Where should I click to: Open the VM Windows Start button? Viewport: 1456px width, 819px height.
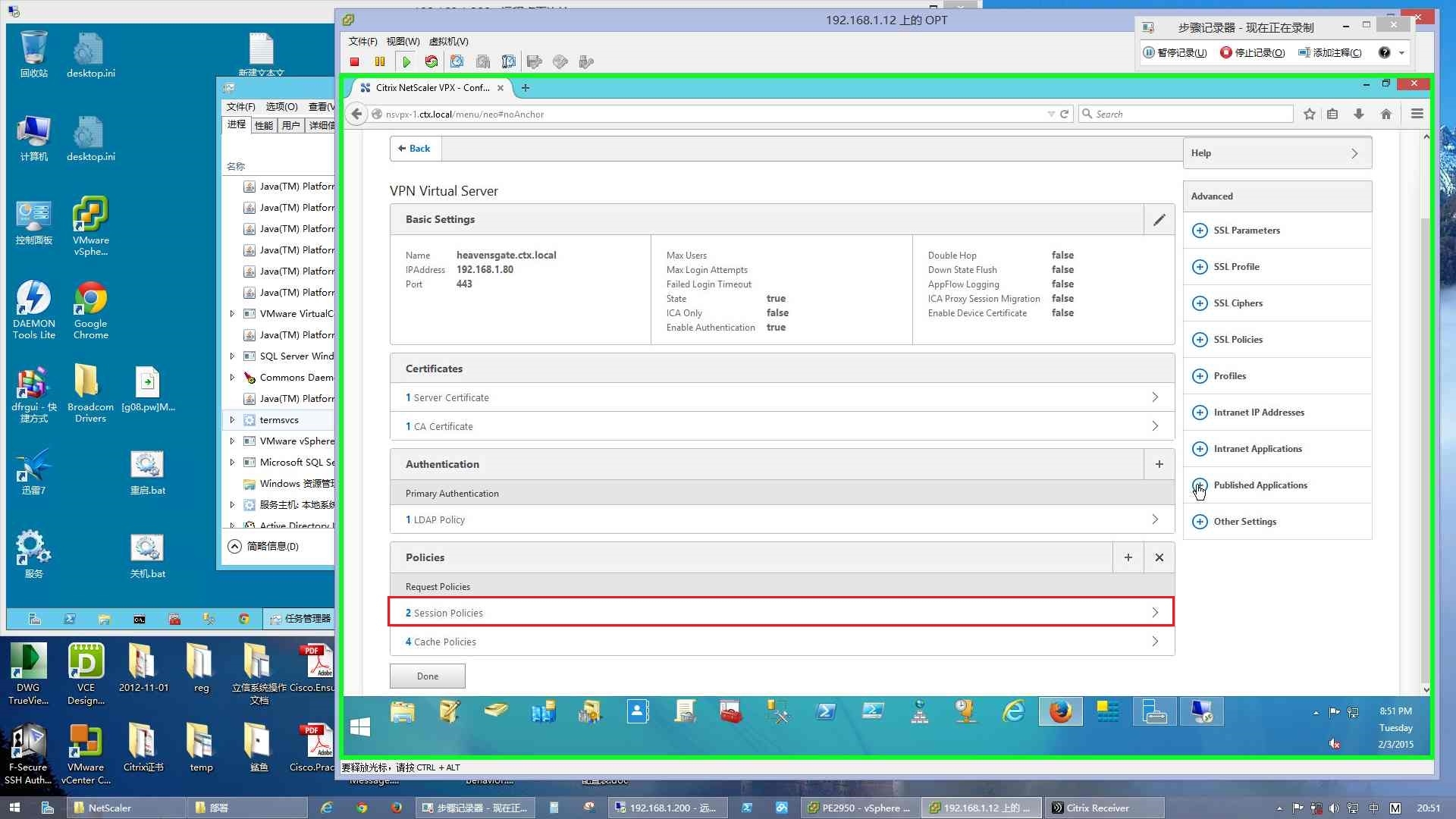(x=360, y=727)
